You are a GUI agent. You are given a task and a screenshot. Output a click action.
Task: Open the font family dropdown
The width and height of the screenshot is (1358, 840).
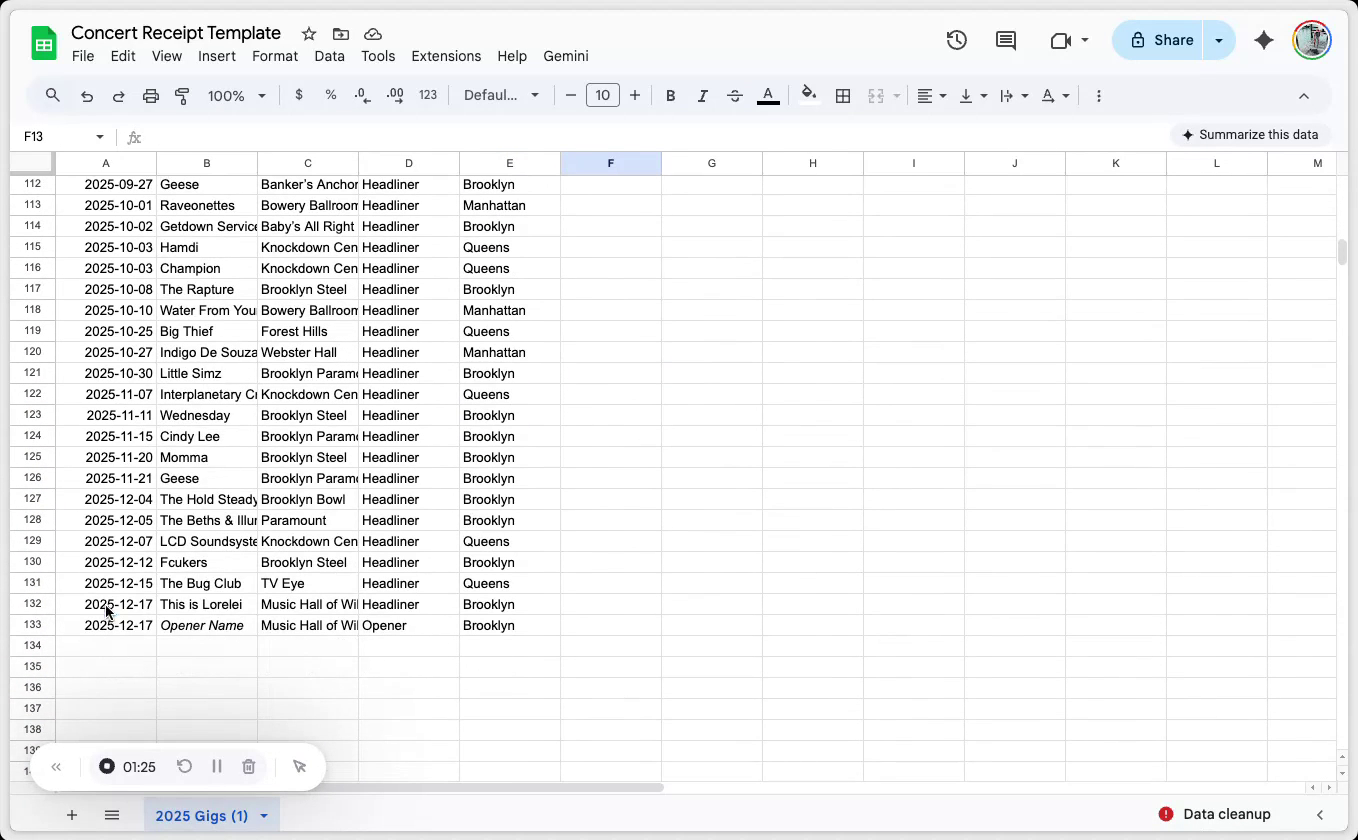[x=501, y=96]
